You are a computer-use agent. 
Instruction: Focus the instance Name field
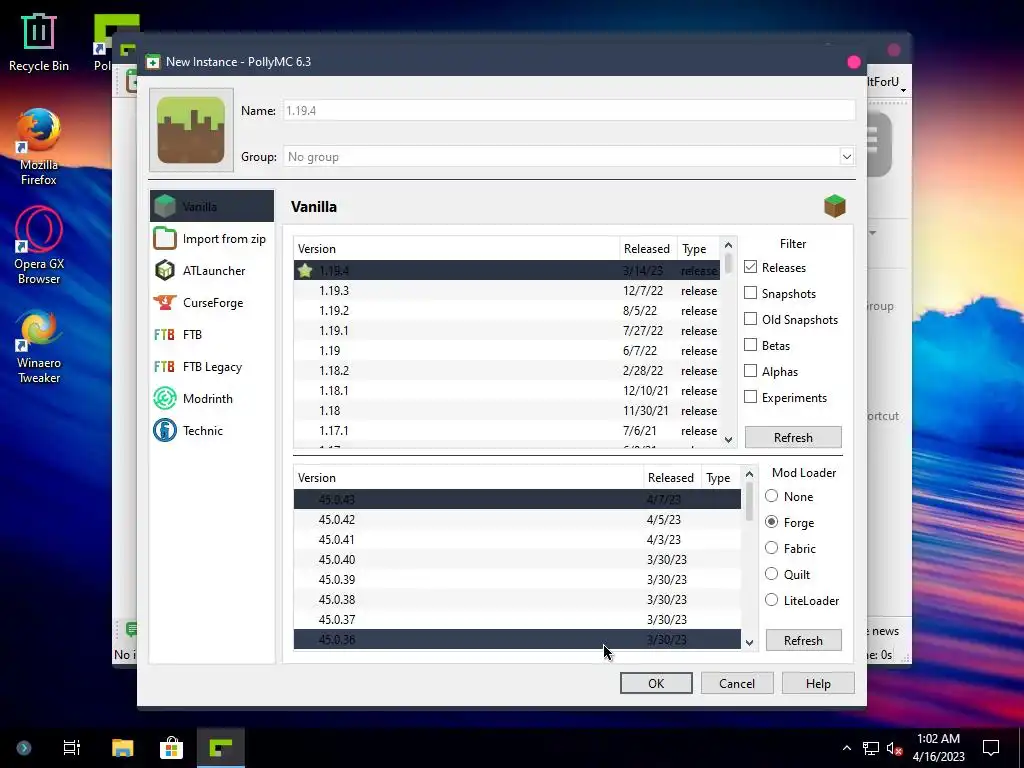coord(569,110)
